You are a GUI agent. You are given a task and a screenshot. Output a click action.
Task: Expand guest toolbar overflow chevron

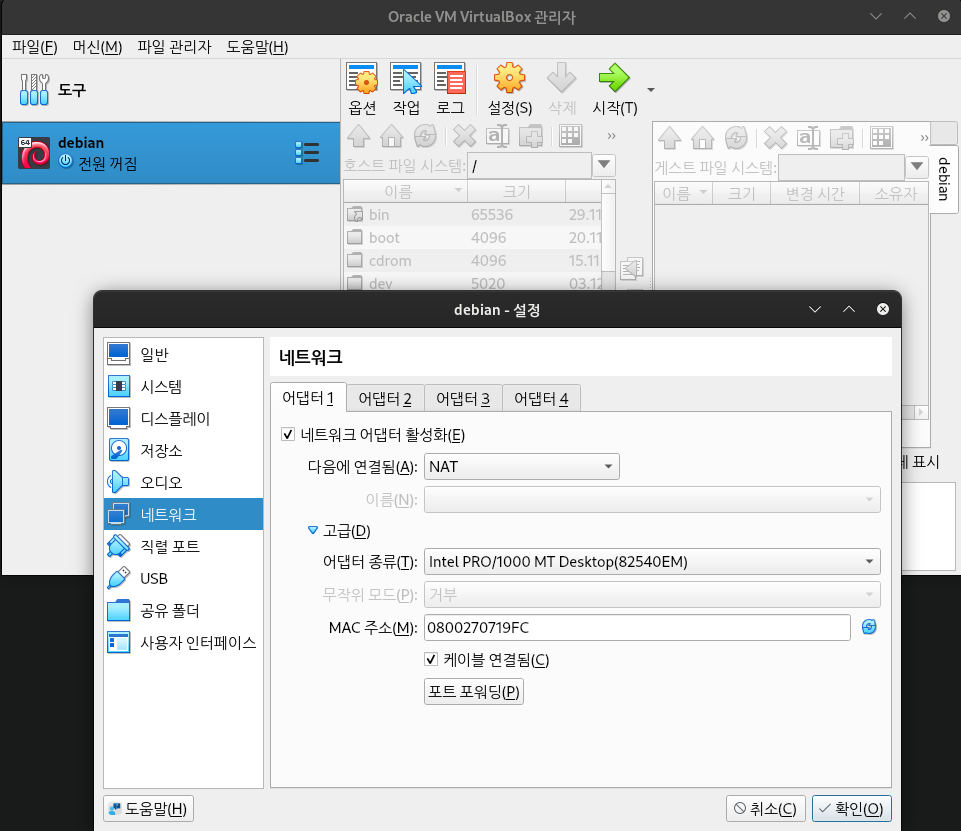click(924, 138)
